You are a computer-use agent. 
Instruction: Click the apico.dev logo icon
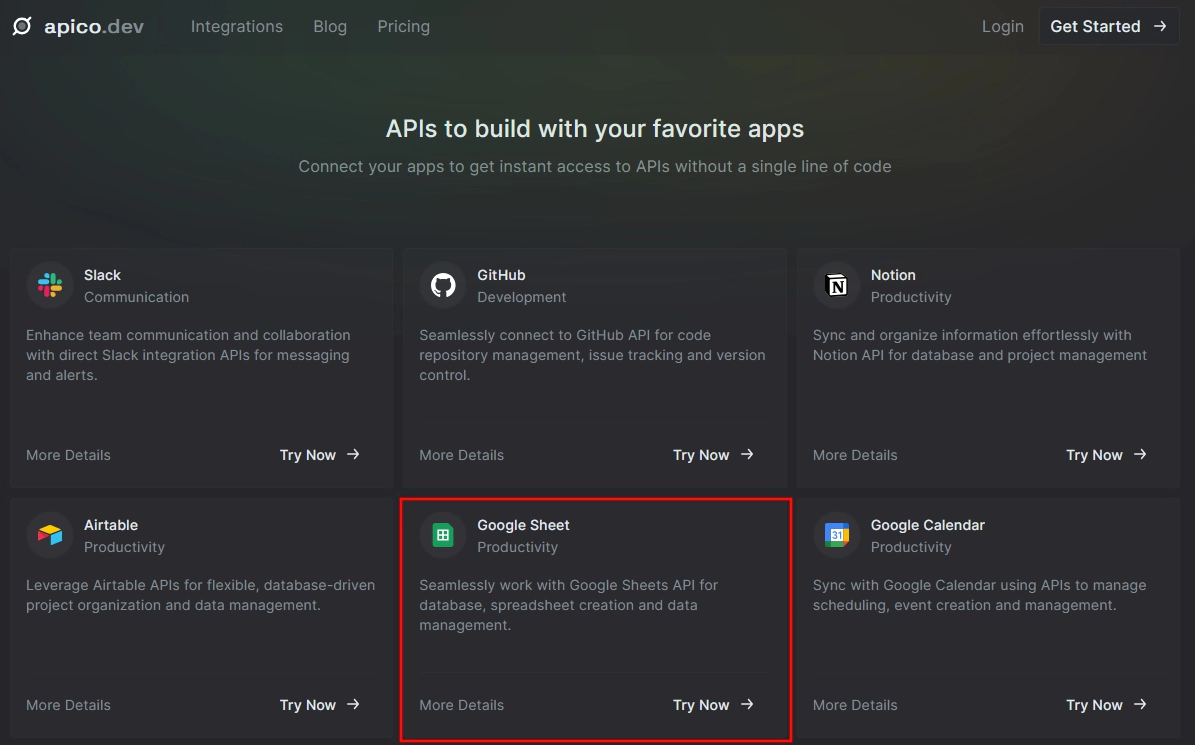pyautogui.click(x=22, y=26)
